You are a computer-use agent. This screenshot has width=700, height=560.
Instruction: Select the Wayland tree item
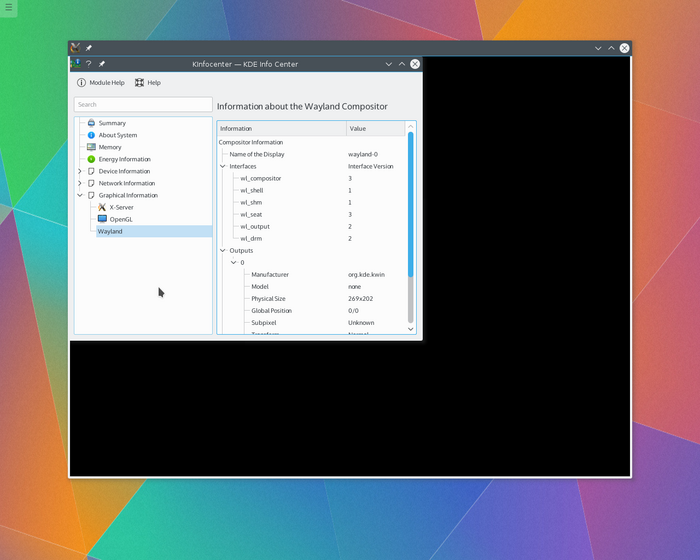110,231
